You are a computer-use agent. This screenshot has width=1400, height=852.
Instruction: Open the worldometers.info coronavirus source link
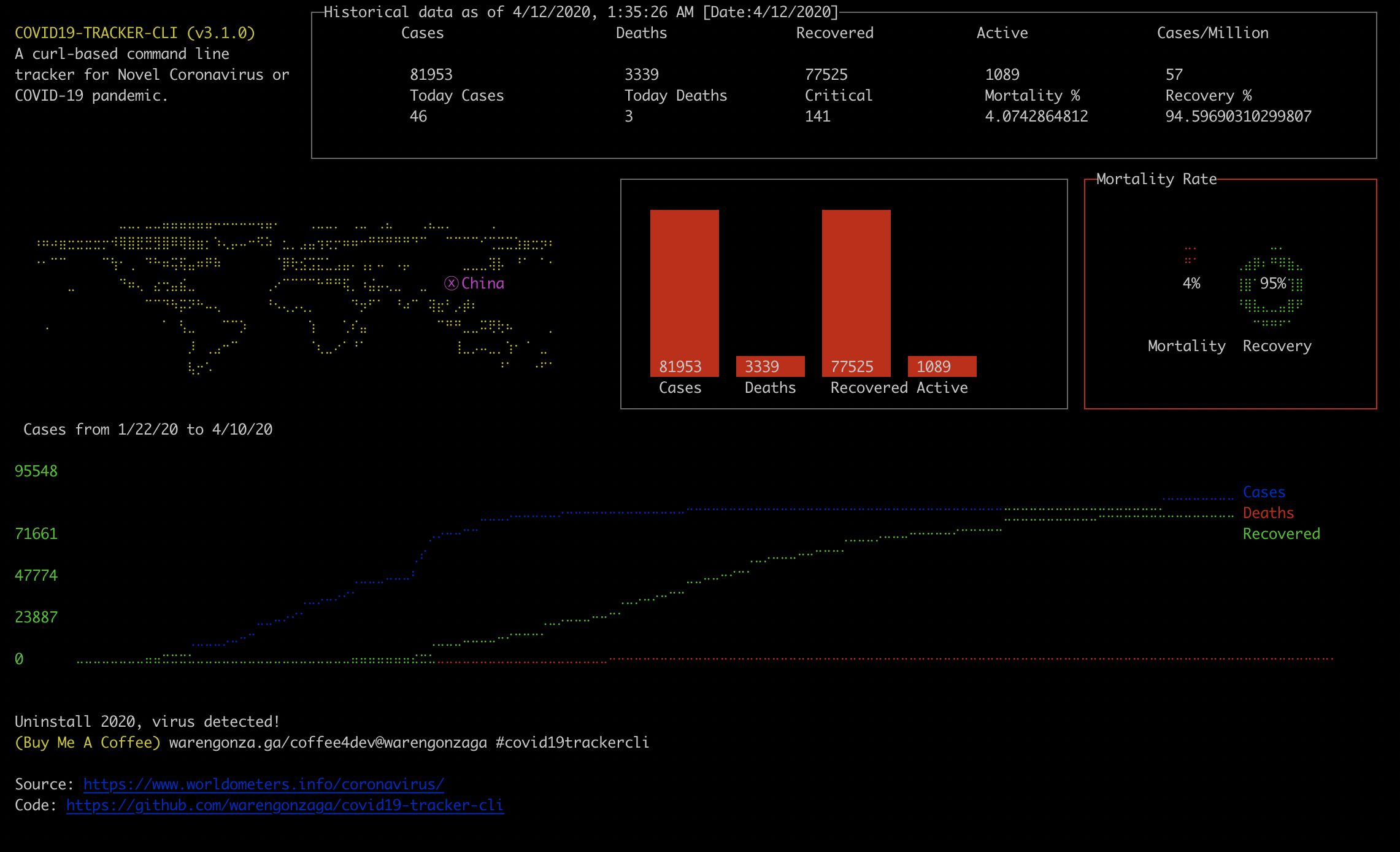(263, 784)
